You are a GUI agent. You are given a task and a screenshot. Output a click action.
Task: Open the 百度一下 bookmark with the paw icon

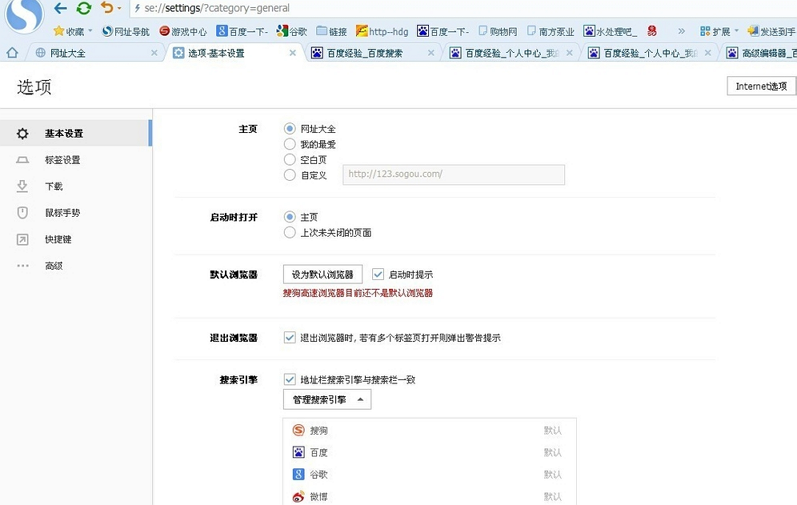click(443, 31)
